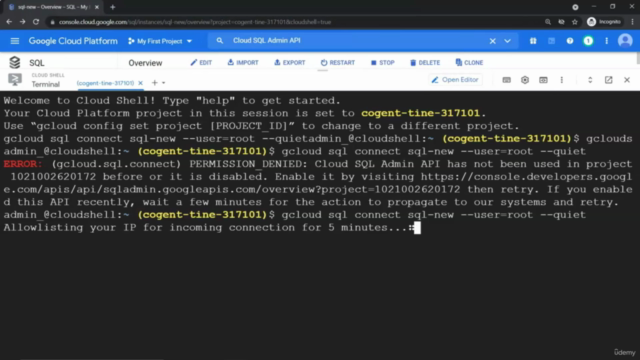Open Cloud Shell in new window icon
This screenshot has height=360, width=640.
click(609, 80)
